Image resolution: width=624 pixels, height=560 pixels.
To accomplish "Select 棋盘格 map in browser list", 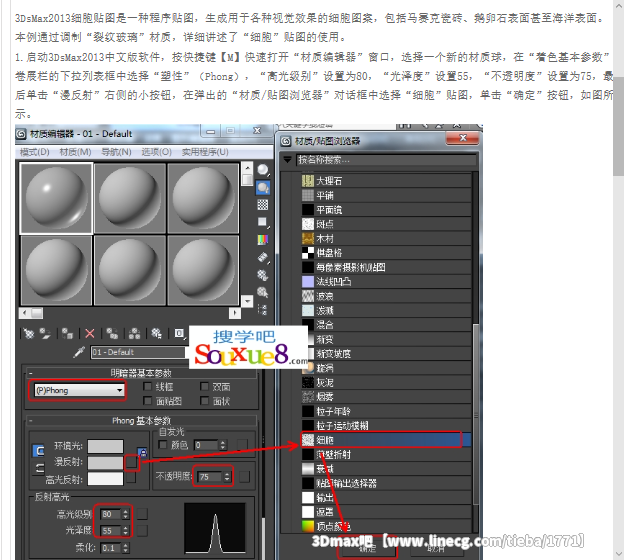I will point(386,253).
